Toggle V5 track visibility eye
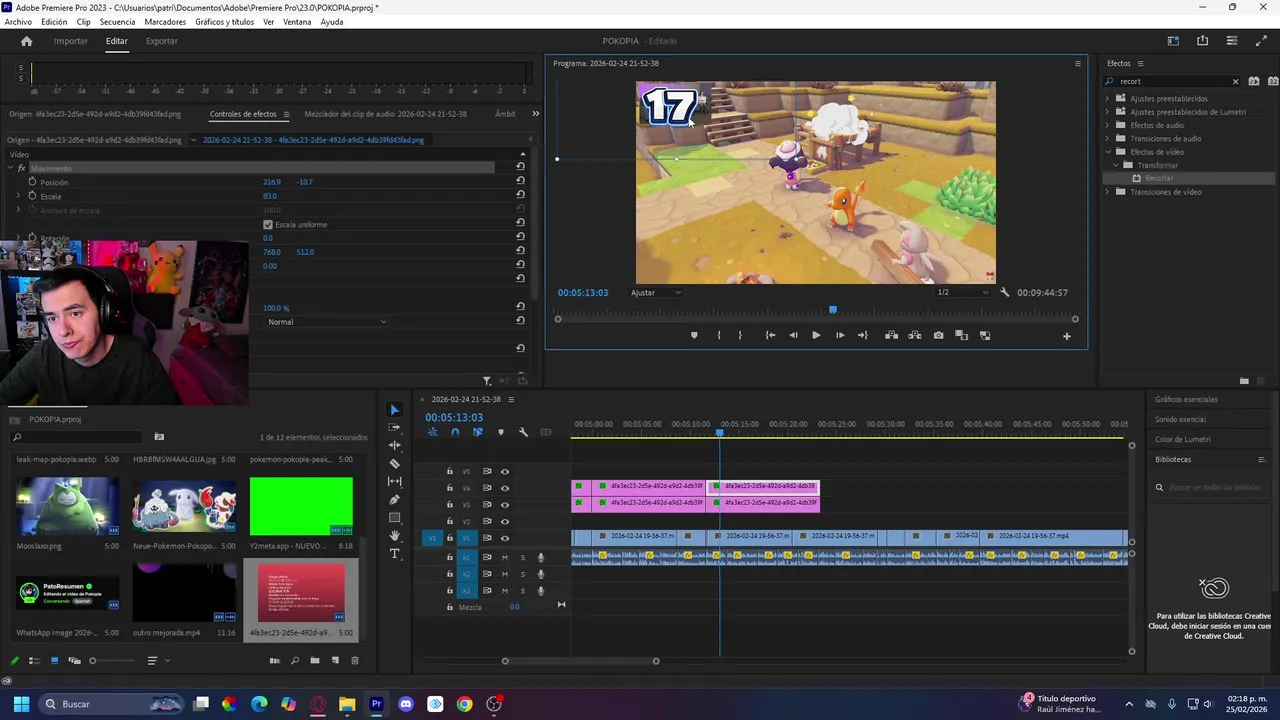This screenshot has height=720, width=1280. tap(504, 472)
